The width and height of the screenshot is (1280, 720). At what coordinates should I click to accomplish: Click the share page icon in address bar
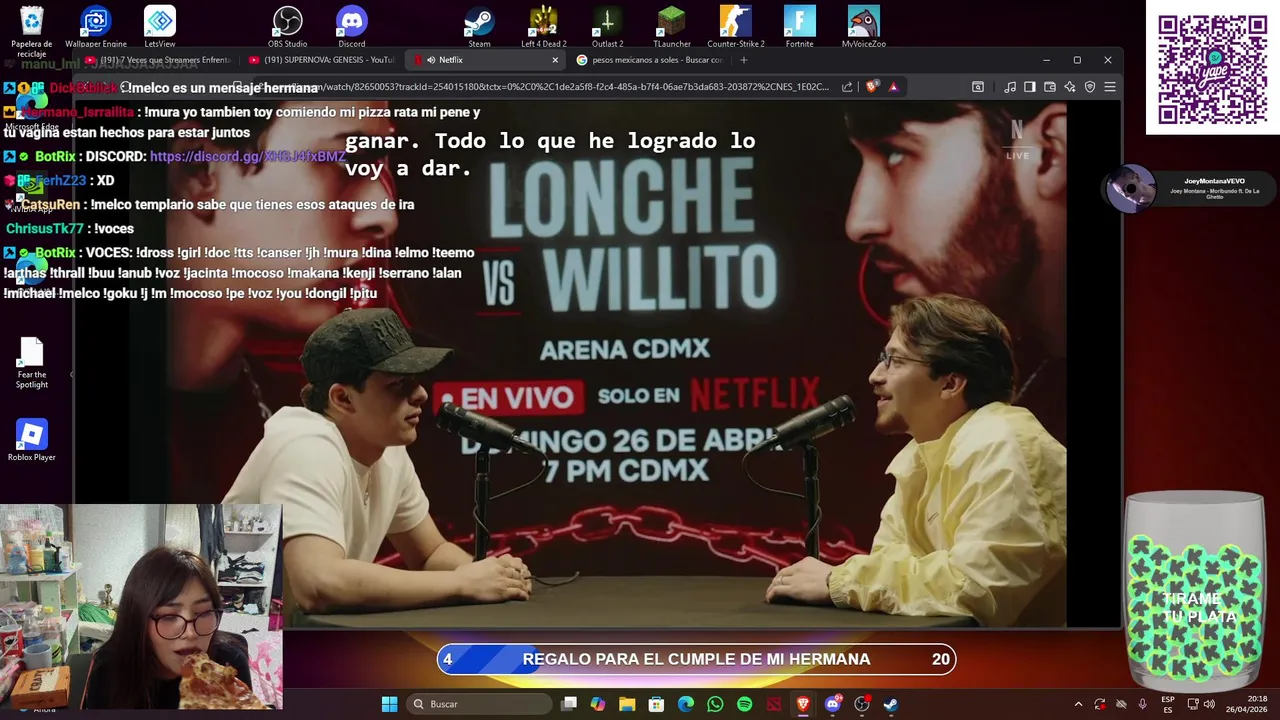pyautogui.click(x=847, y=87)
